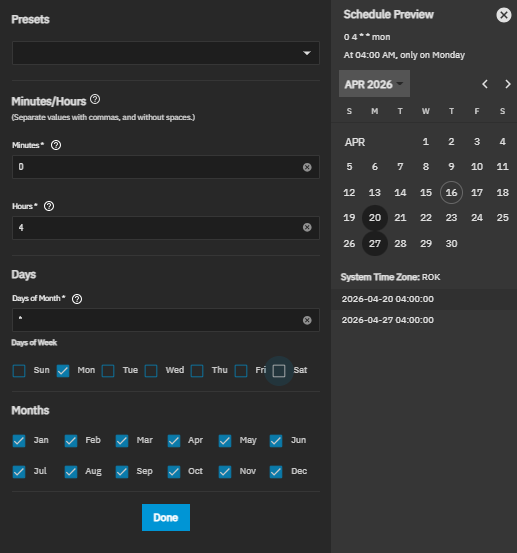Enable the Sun checkbox
Screen dimensions: 517x553
(x=19, y=371)
